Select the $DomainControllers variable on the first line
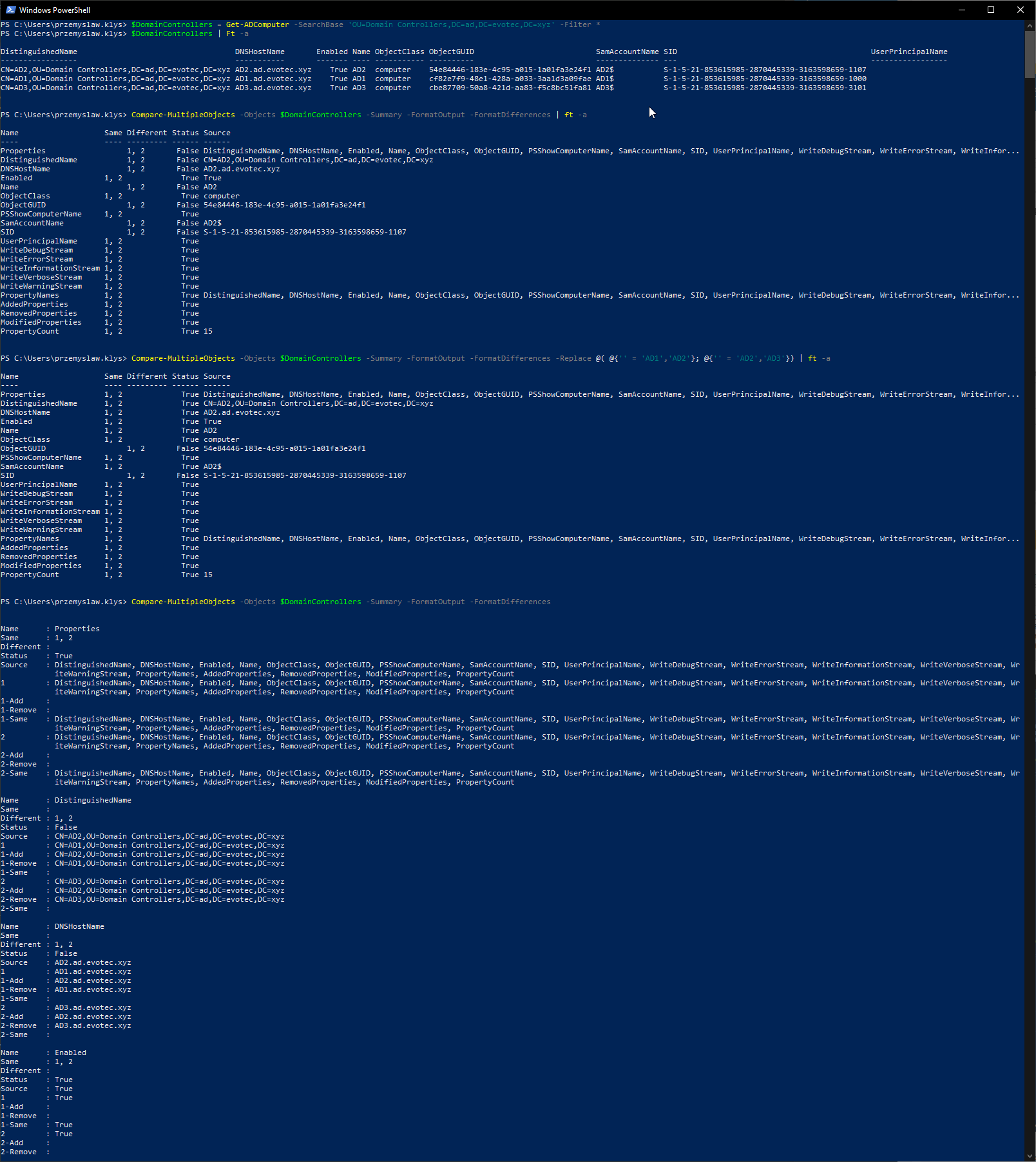Viewport: 1036px width, 1162px height. coord(171,24)
